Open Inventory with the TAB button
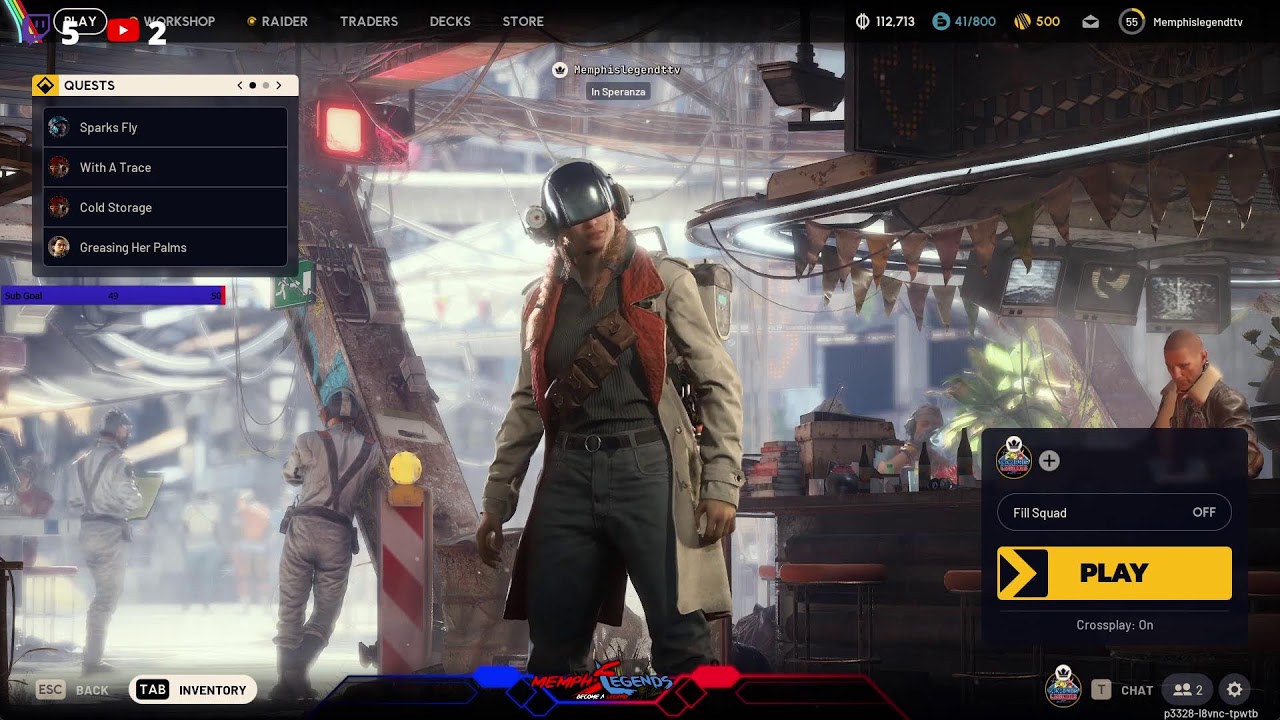The height and width of the screenshot is (720, 1280). [x=193, y=690]
